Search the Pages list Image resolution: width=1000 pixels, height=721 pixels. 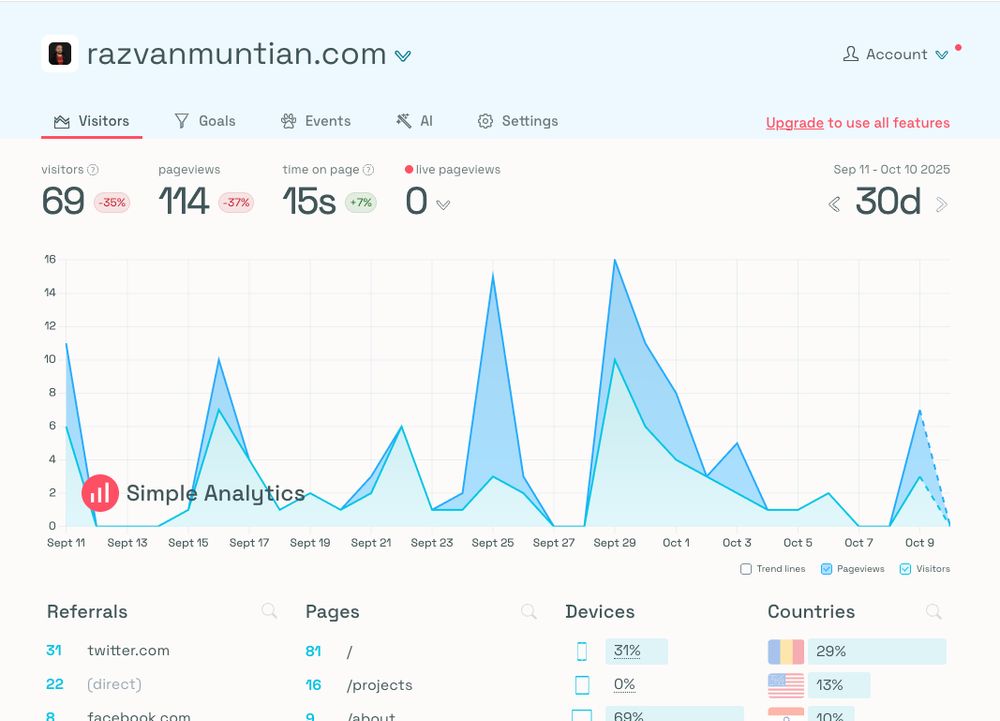pos(528,611)
